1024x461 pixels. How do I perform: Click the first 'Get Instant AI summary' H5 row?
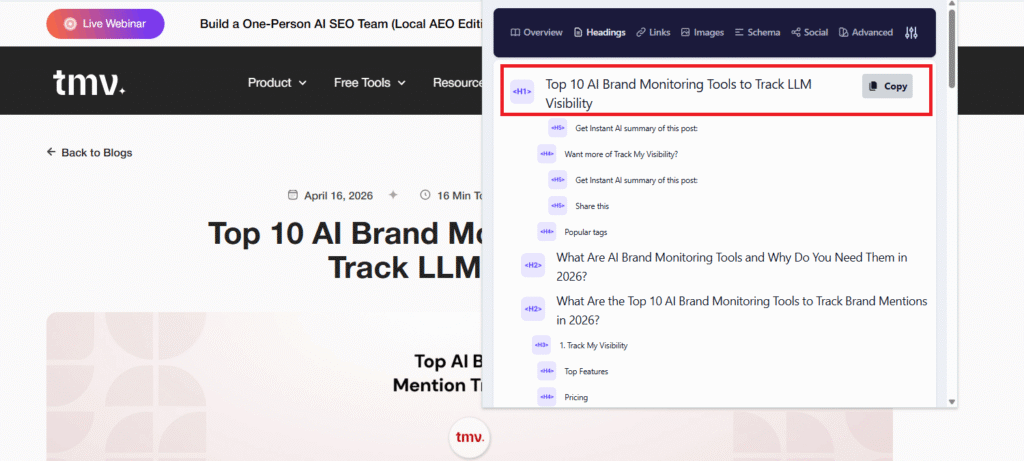[x=636, y=129]
